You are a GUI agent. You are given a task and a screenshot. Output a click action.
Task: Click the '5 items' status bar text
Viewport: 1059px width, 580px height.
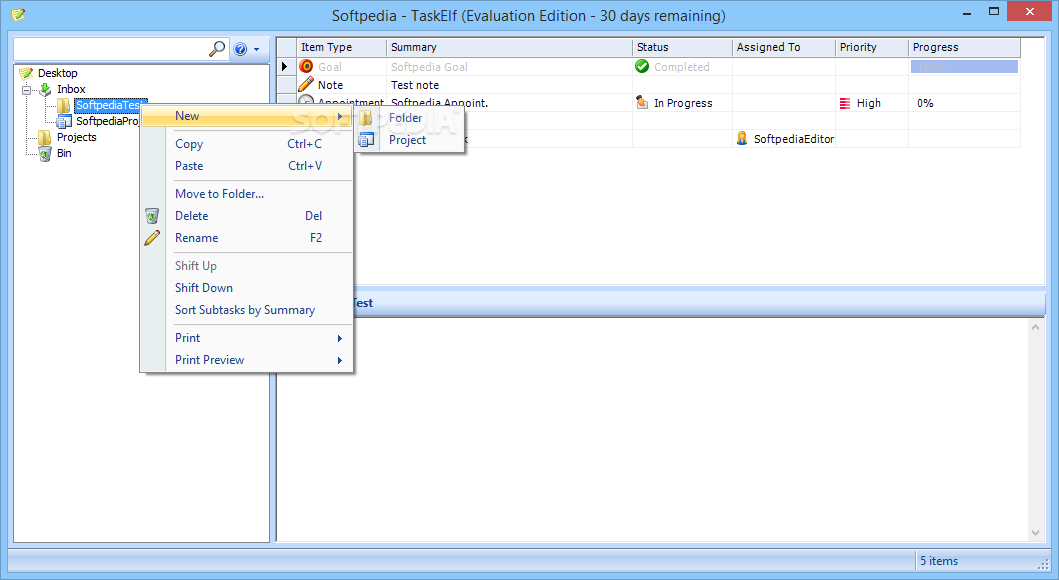[x=939, y=561]
